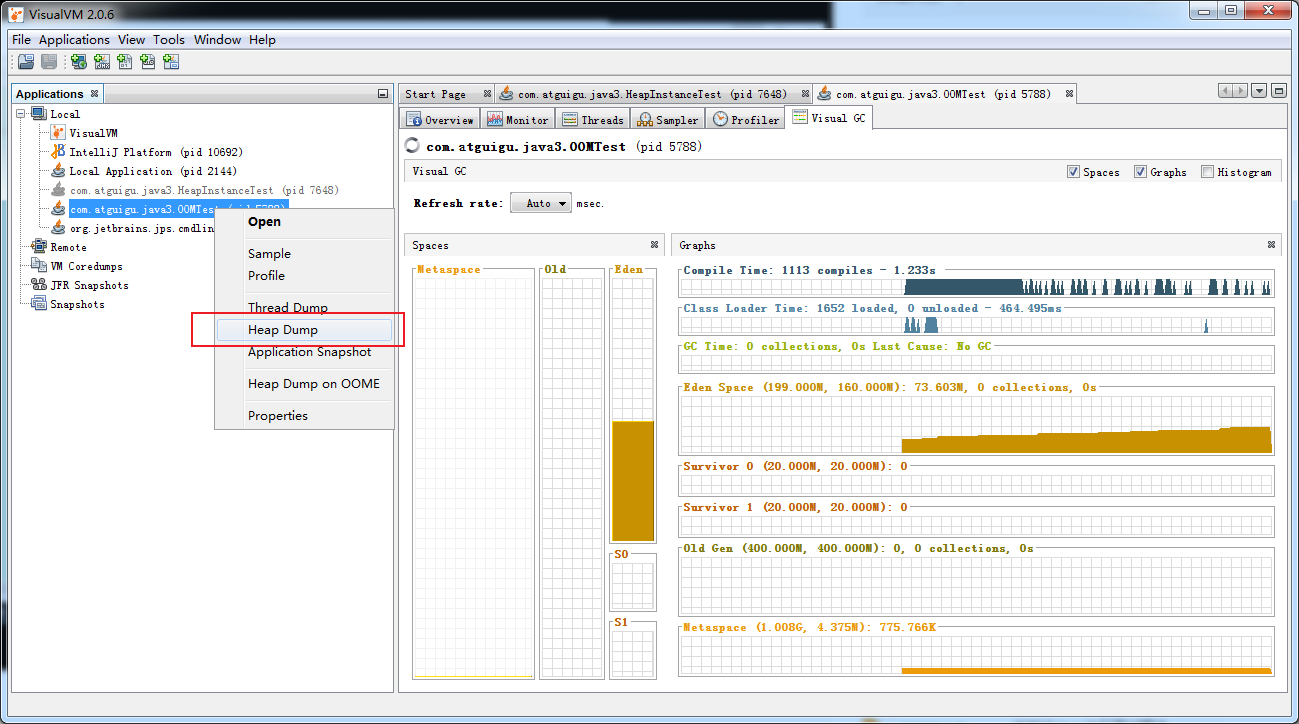The image size is (1299, 724).
Task: Open the Window menu
Action: click(217, 40)
